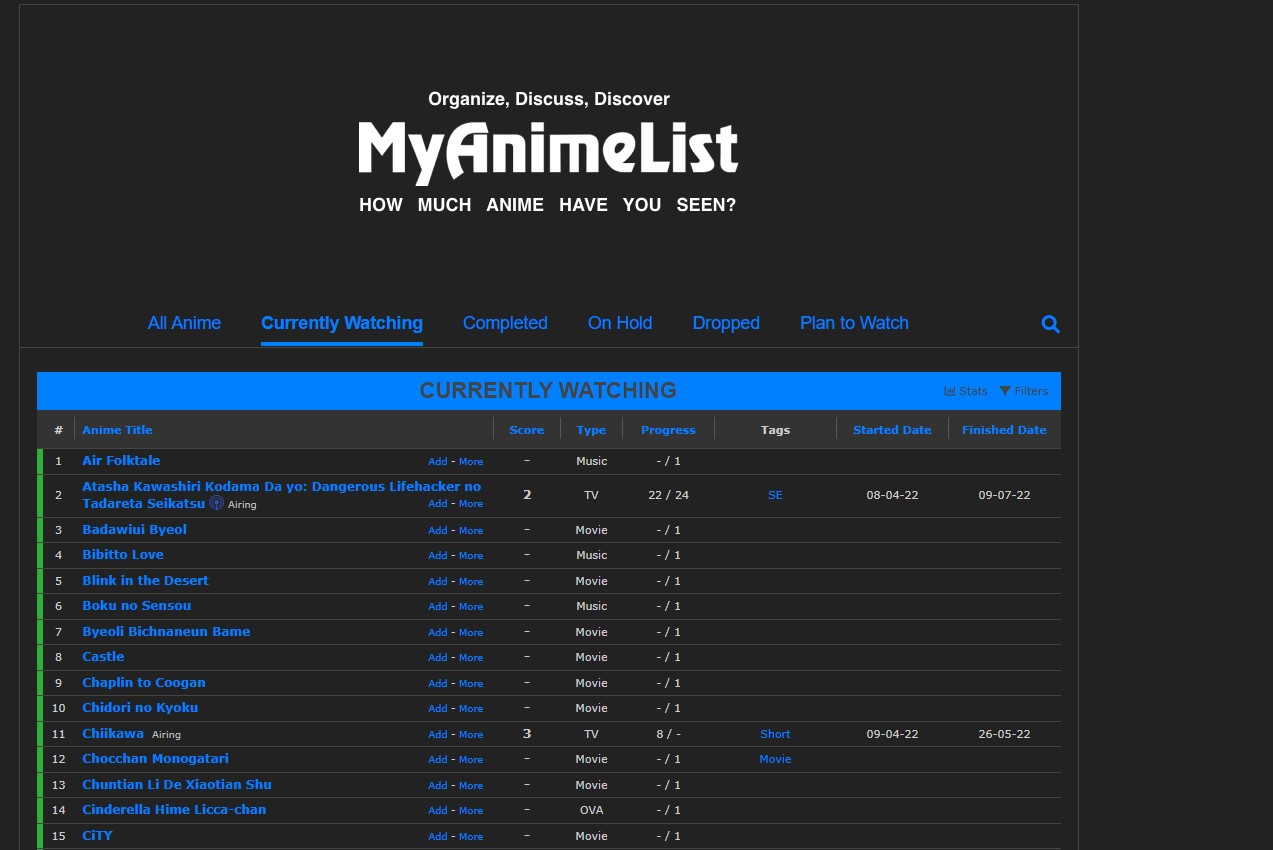Open the Castle anime title

(x=103, y=657)
